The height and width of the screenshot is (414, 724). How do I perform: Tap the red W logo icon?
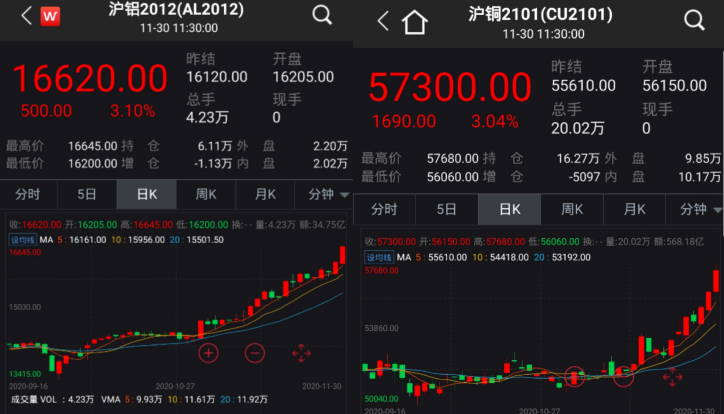(50, 17)
